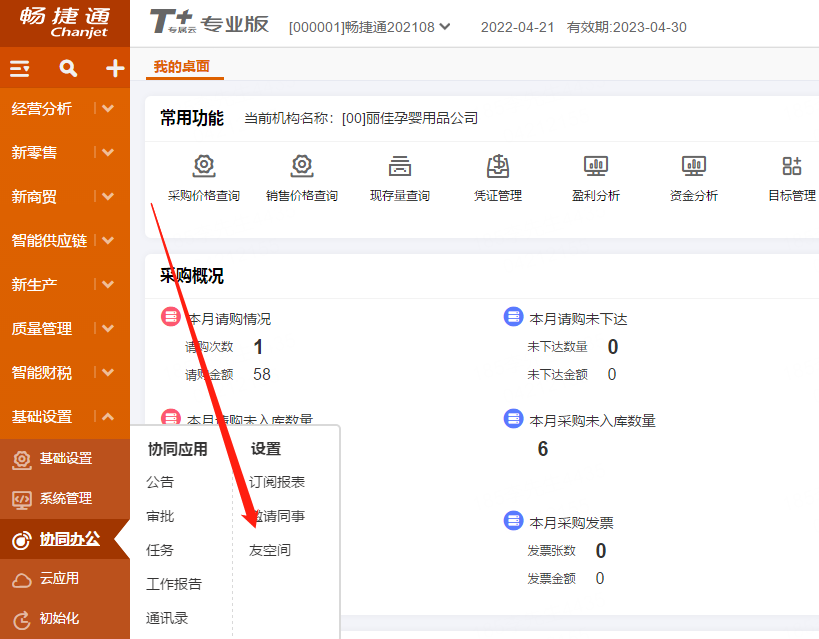
Task: Expand the 新商贸 menu chevron
Action: pyautogui.click(x=108, y=196)
